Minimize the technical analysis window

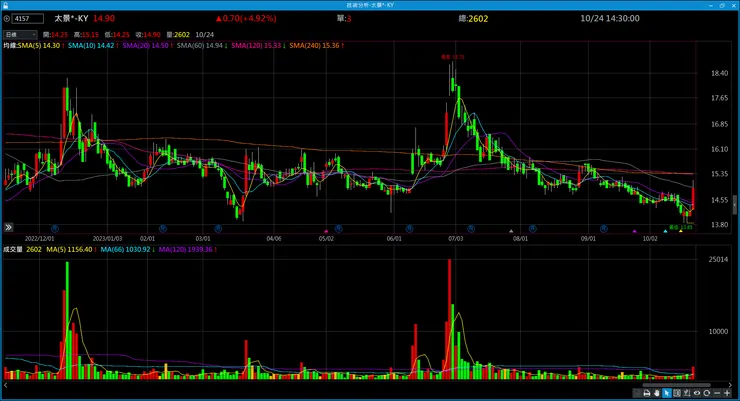tap(711, 5)
